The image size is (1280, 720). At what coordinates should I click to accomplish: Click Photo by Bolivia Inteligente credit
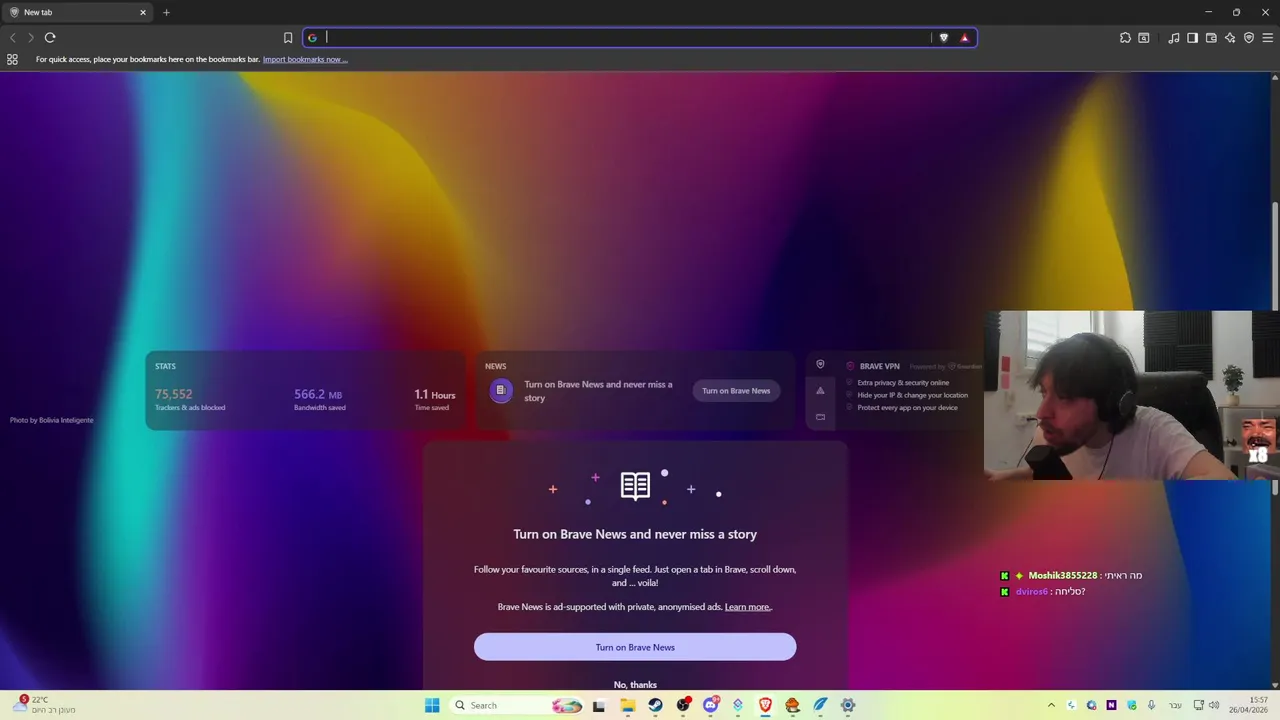pos(51,420)
